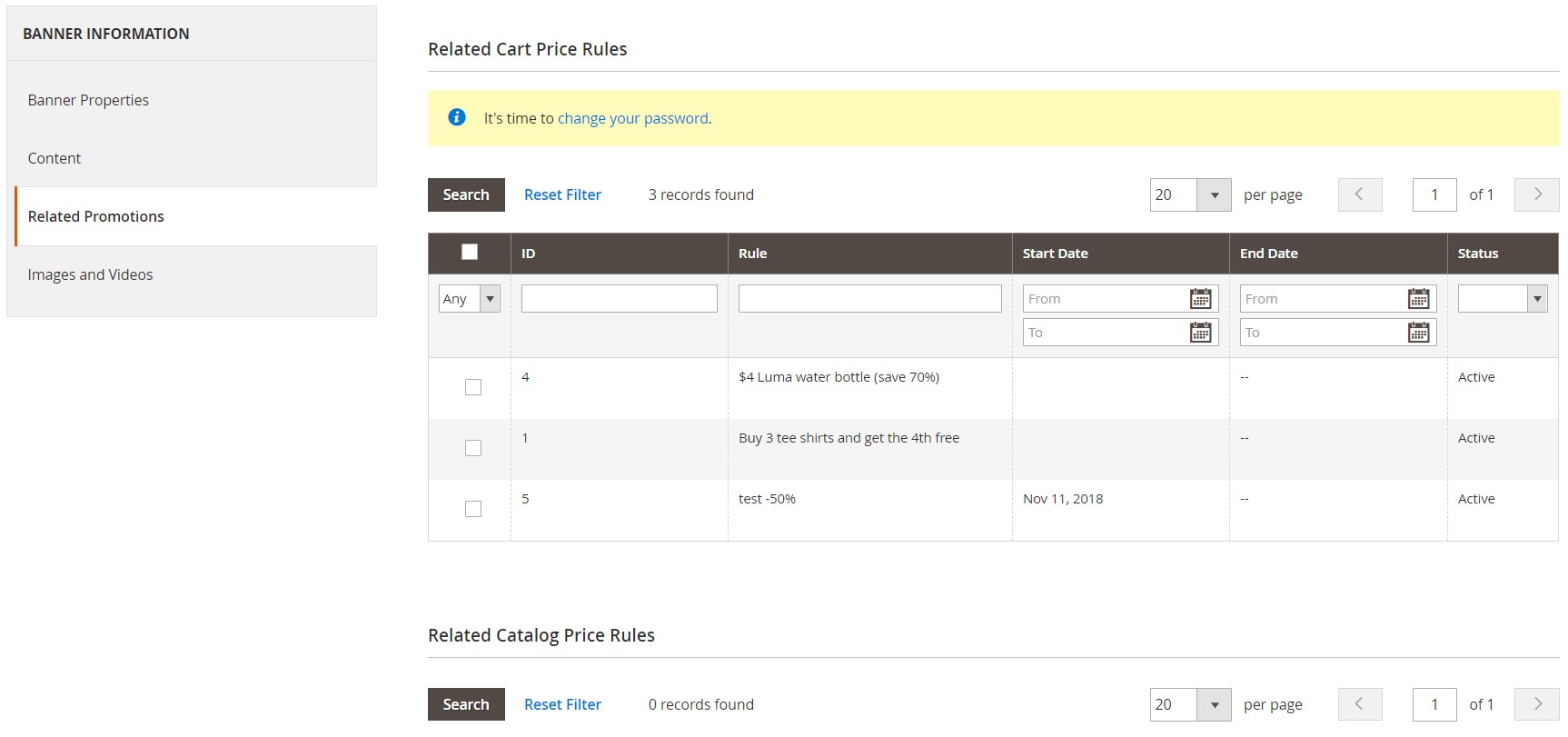Open End Date From calendar picker
The height and width of the screenshot is (737, 1568).
pos(1417,299)
